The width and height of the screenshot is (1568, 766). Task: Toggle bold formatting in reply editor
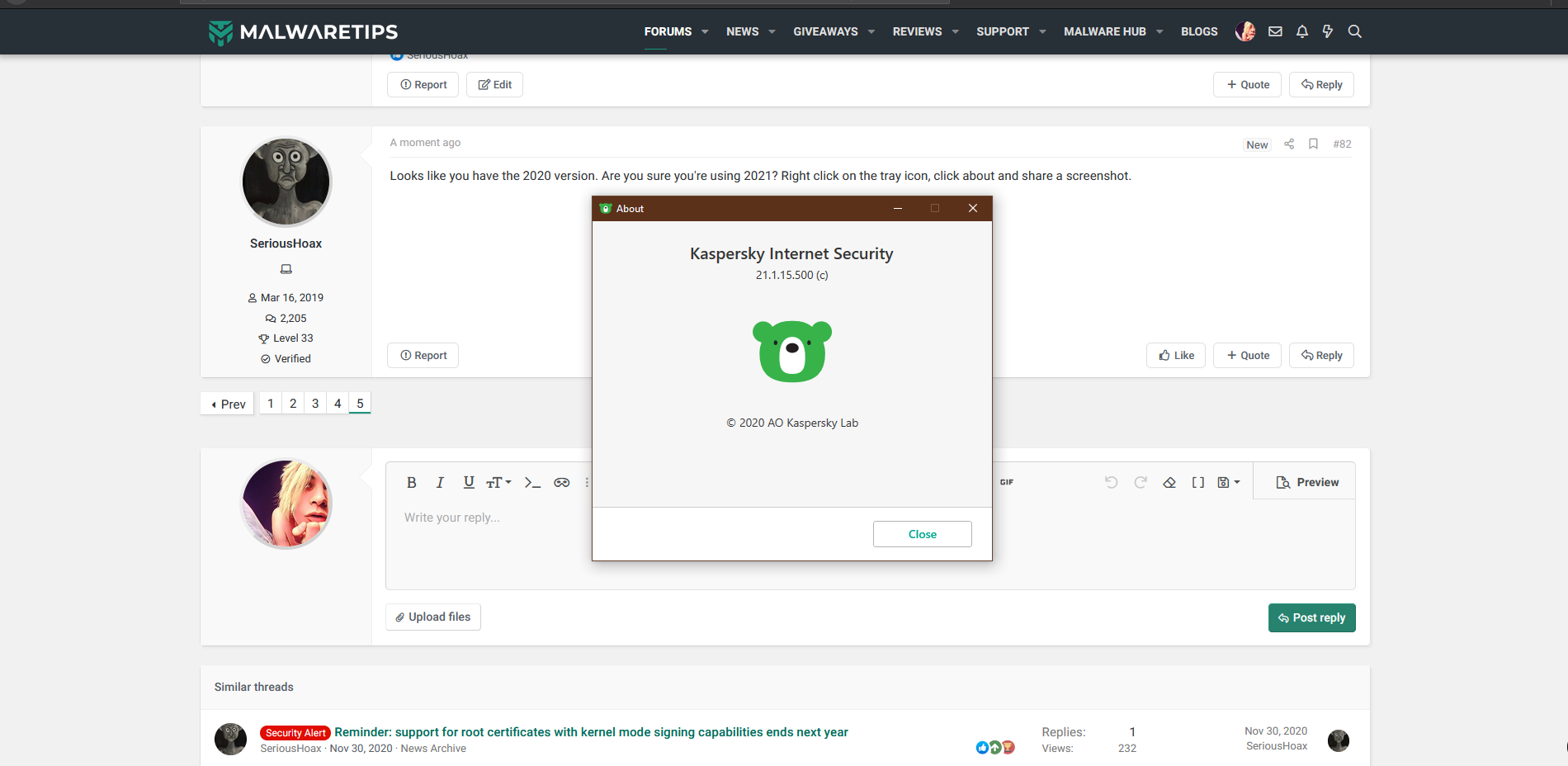coord(412,483)
